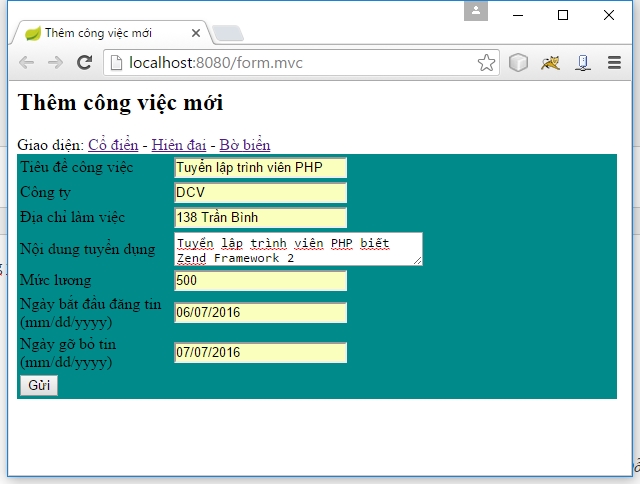Image resolution: width=640 pixels, height=484 pixels.
Task: Select the 'Thêm công việc mới' tab
Action: [112, 33]
